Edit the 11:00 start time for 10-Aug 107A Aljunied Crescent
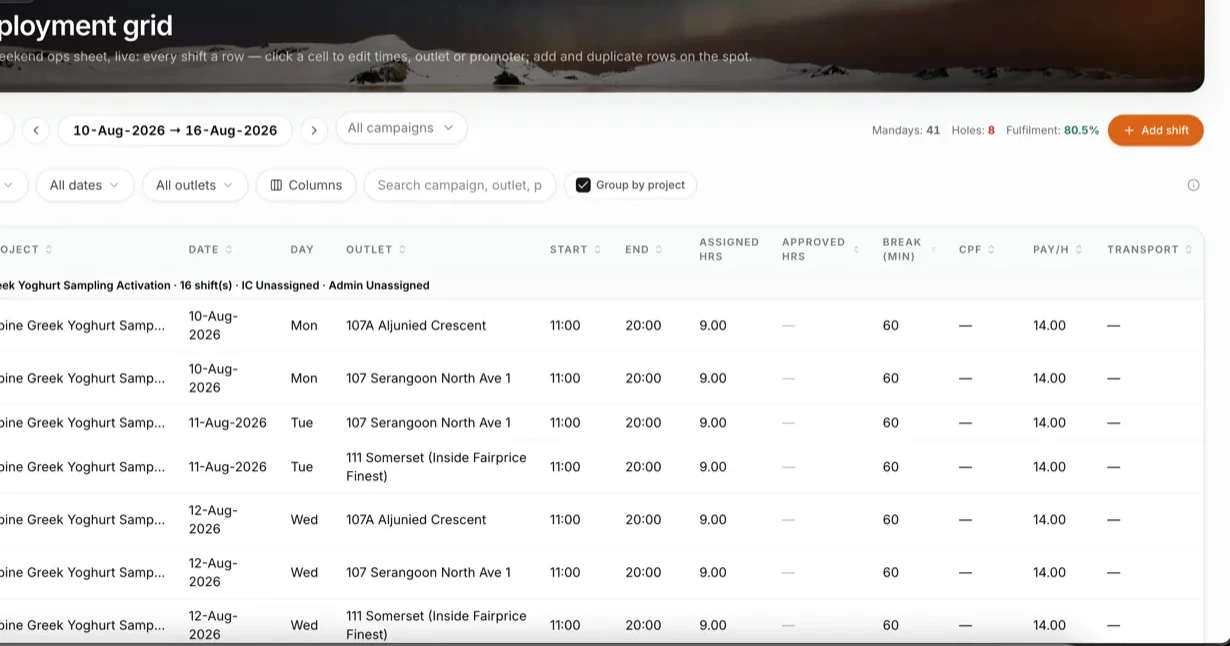 click(565, 326)
